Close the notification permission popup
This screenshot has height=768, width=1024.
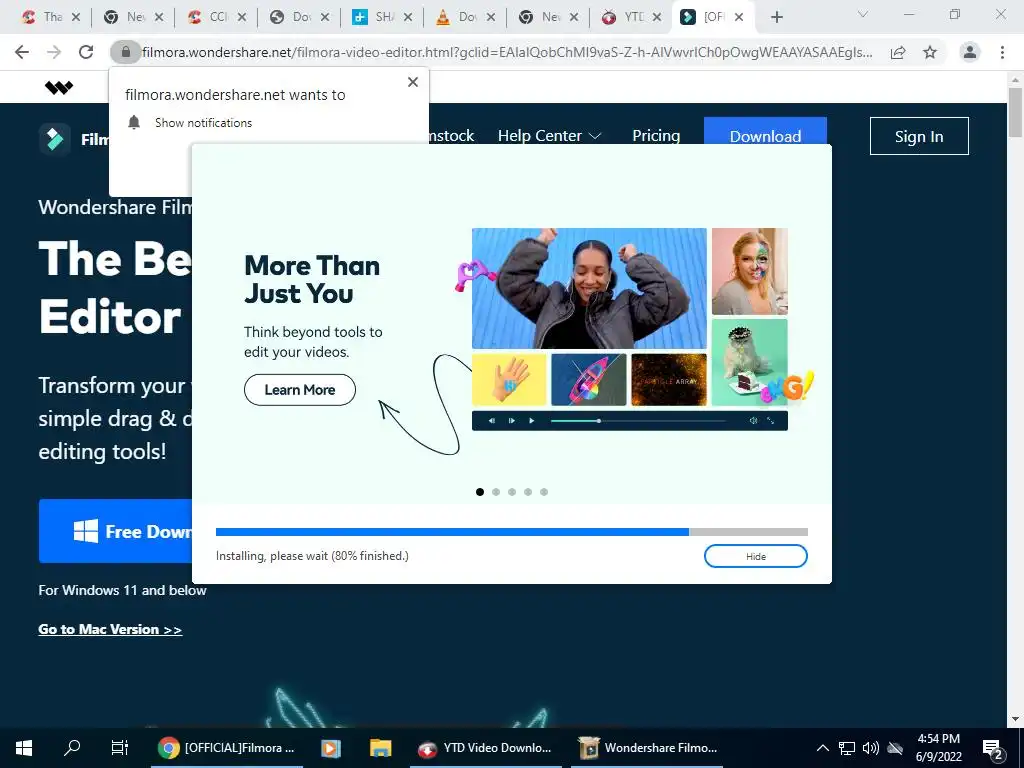(x=413, y=82)
